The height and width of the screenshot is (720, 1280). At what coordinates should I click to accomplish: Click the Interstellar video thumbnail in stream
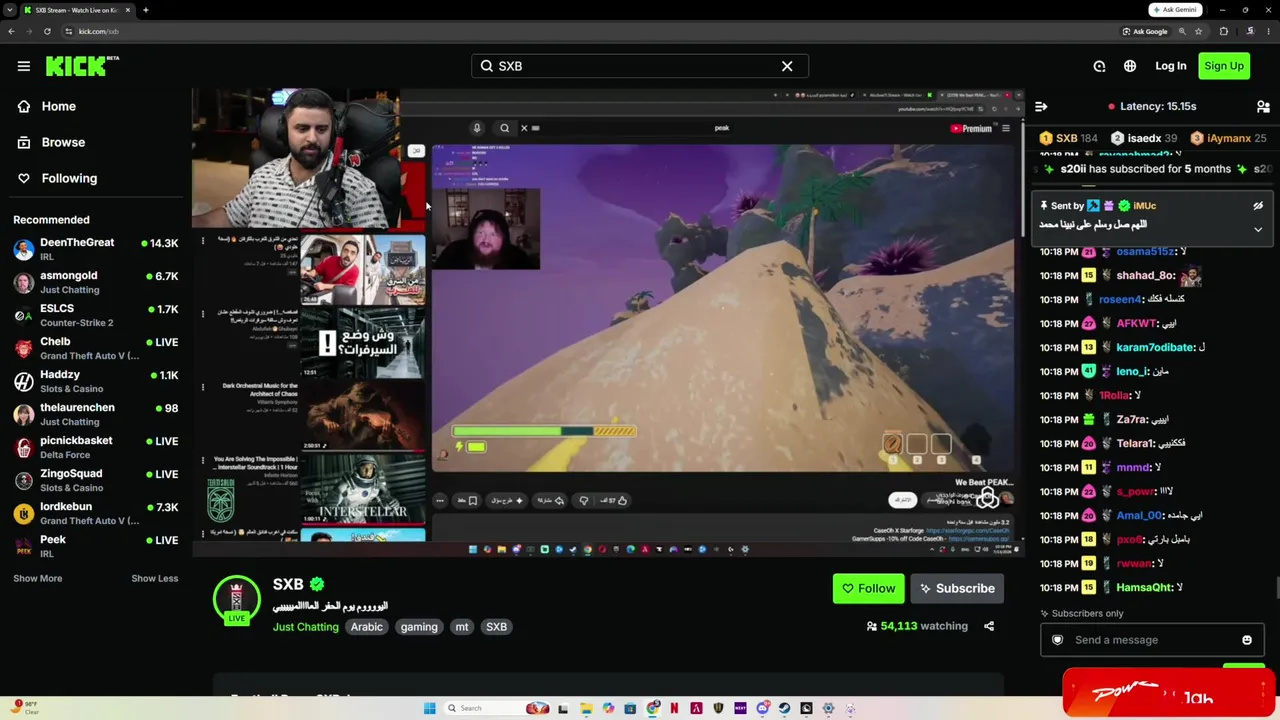[363, 489]
